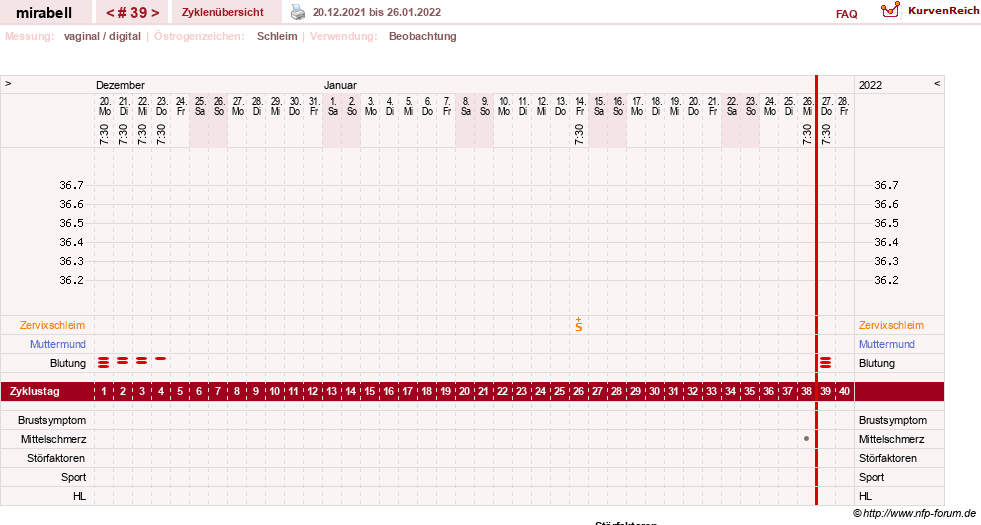Click the date header 20. Mo
The width and height of the screenshot is (981, 525).
click(x=104, y=106)
